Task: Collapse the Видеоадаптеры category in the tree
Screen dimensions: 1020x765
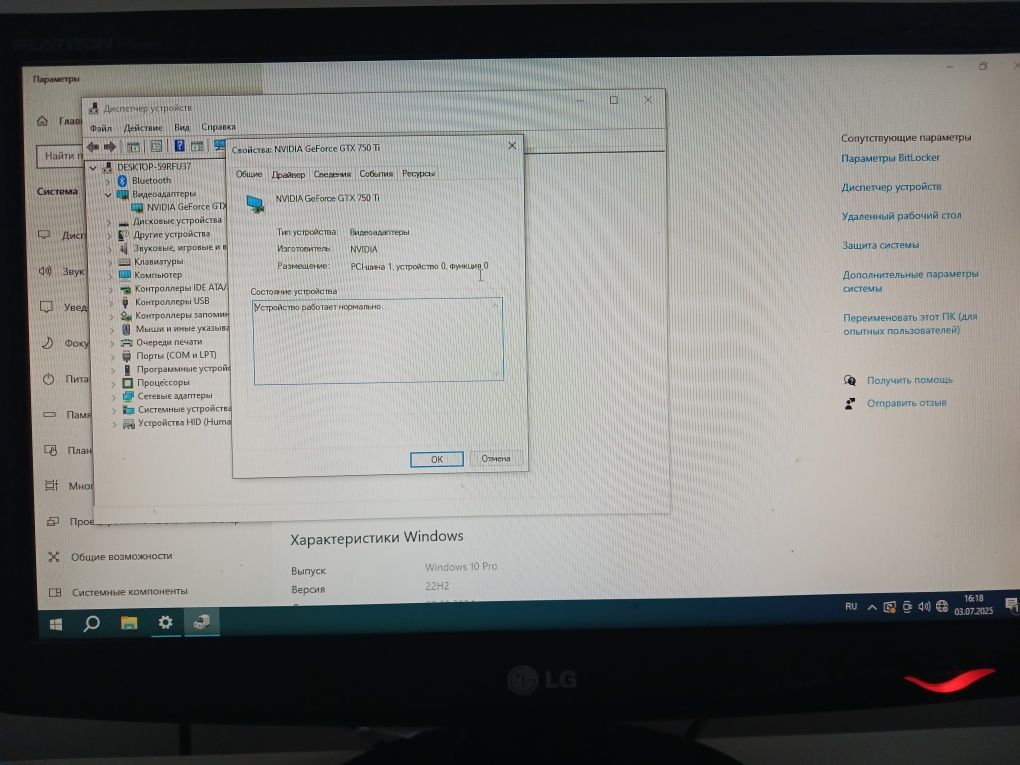Action: point(108,195)
